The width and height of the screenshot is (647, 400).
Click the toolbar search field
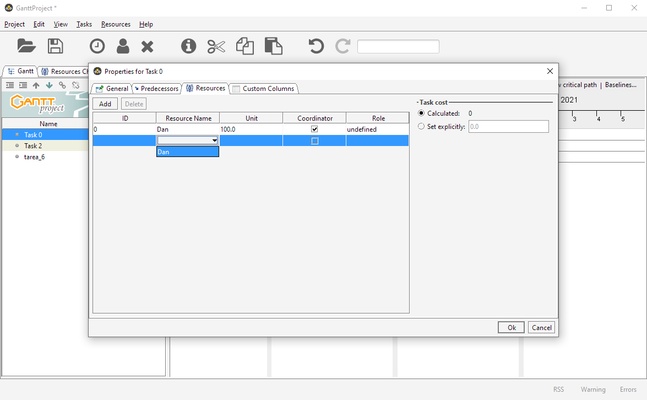[x=398, y=46]
